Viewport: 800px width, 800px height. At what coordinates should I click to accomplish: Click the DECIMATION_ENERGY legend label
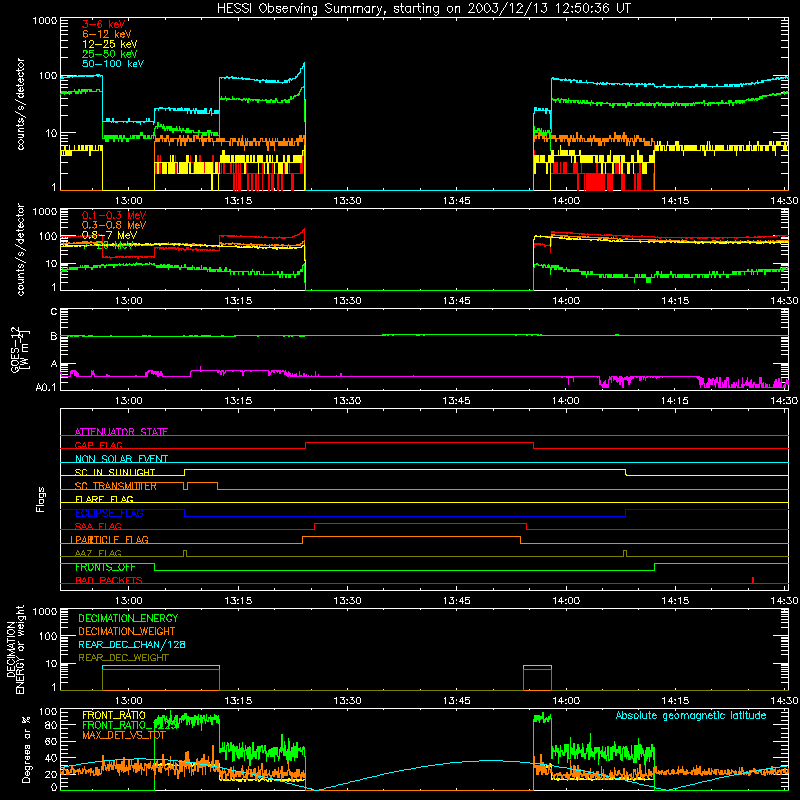click(x=128, y=618)
